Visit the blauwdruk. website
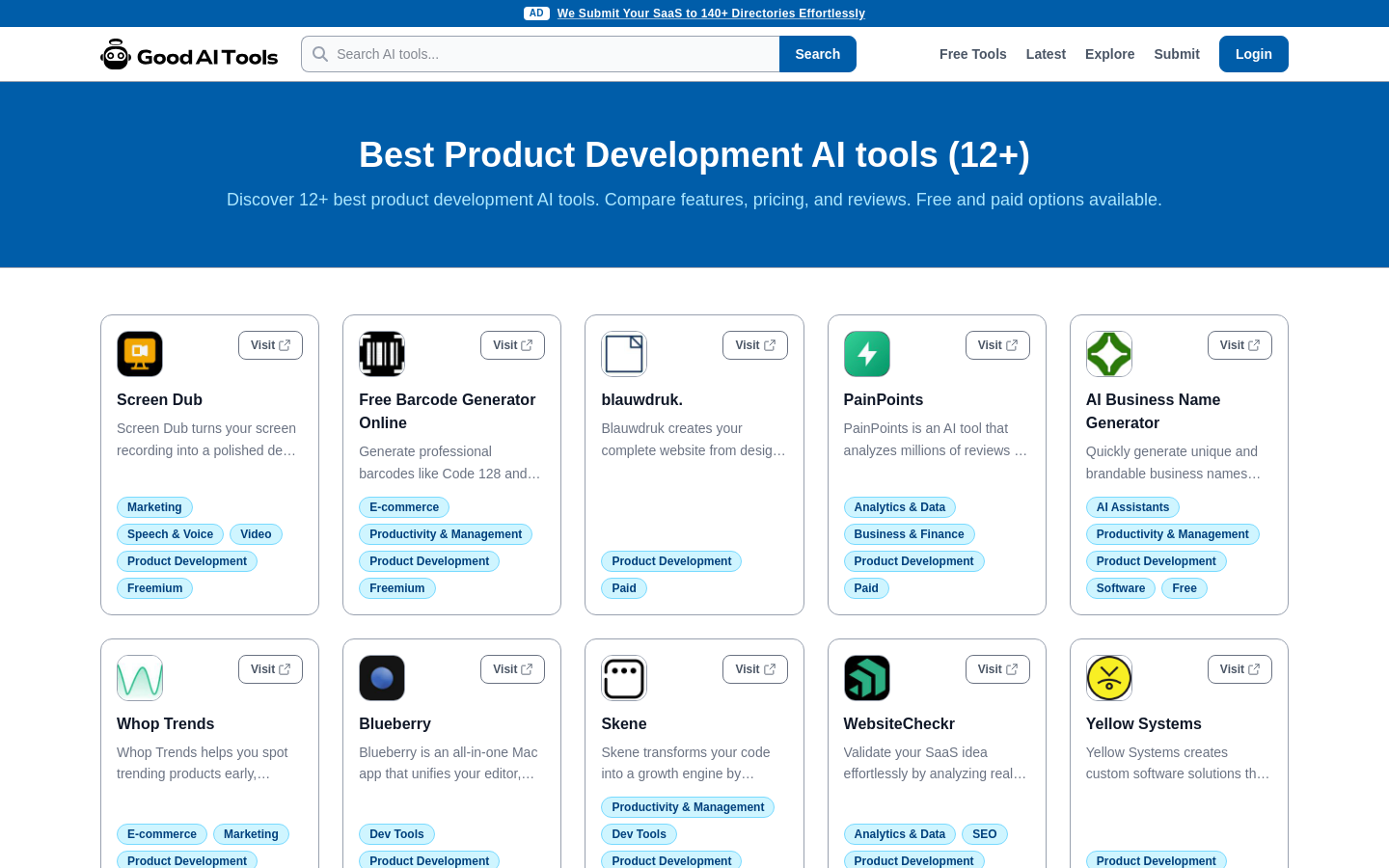Viewport: 1389px width, 868px height. [x=755, y=345]
